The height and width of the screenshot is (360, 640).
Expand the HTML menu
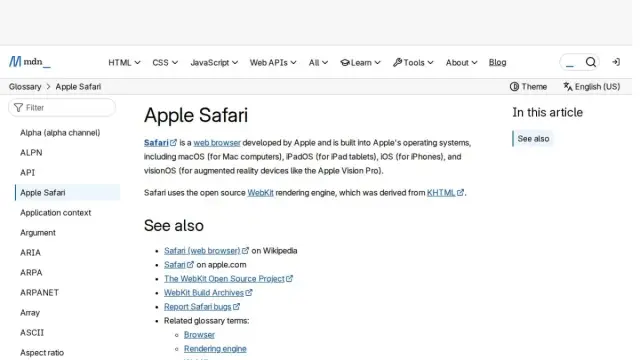coord(124,62)
